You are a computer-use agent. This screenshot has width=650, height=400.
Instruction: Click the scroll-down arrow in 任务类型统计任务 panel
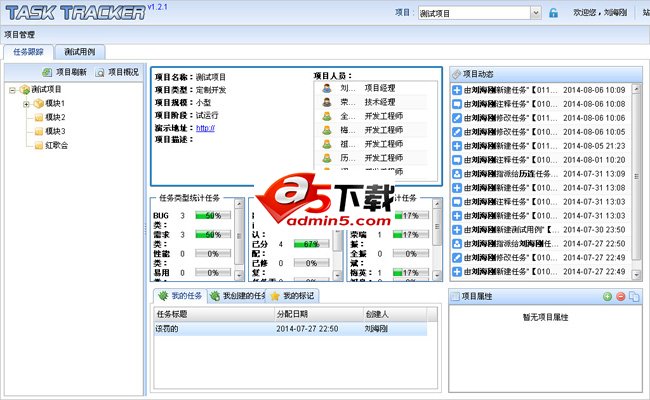[x=239, y=275]
